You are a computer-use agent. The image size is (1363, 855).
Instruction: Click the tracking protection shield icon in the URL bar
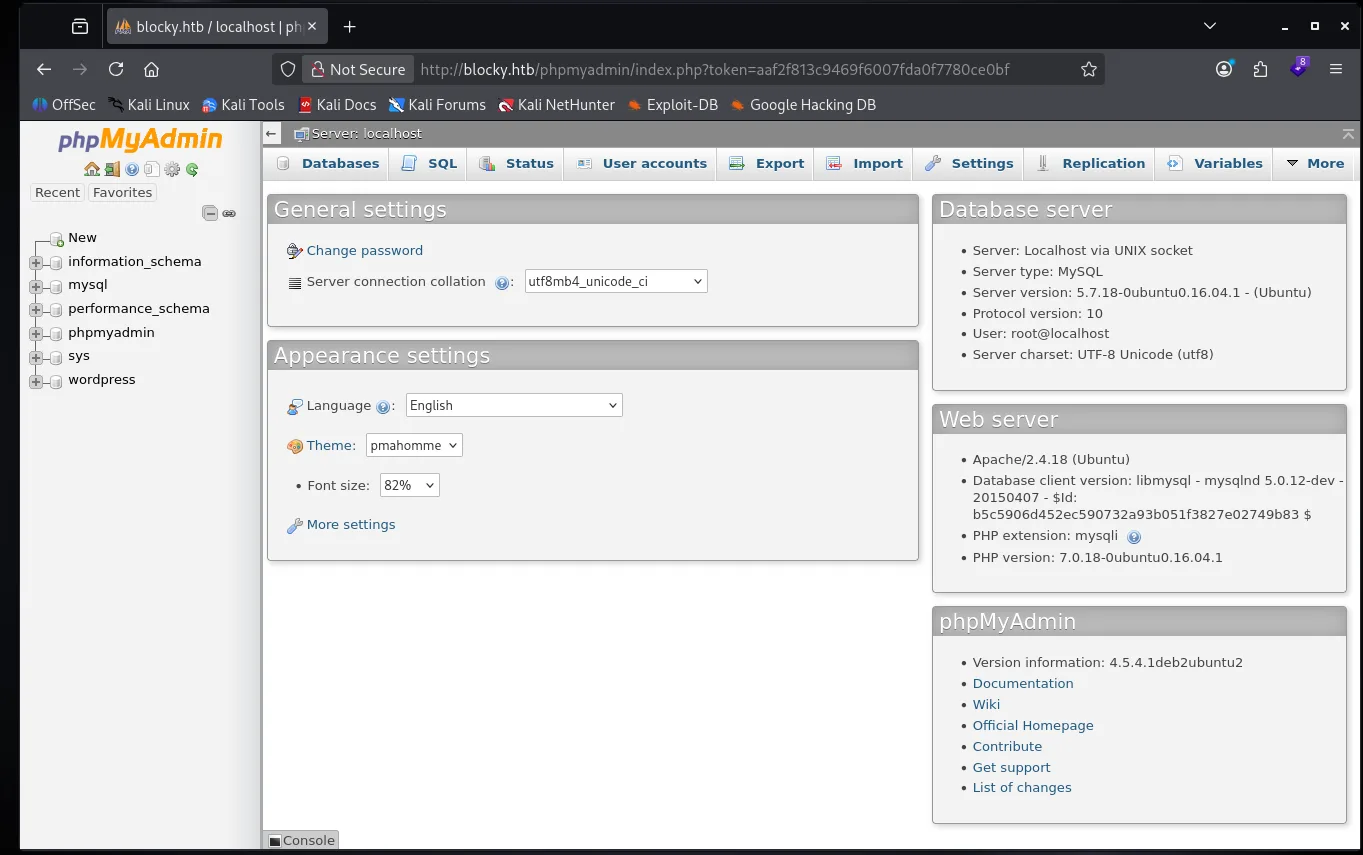point(287,69)
